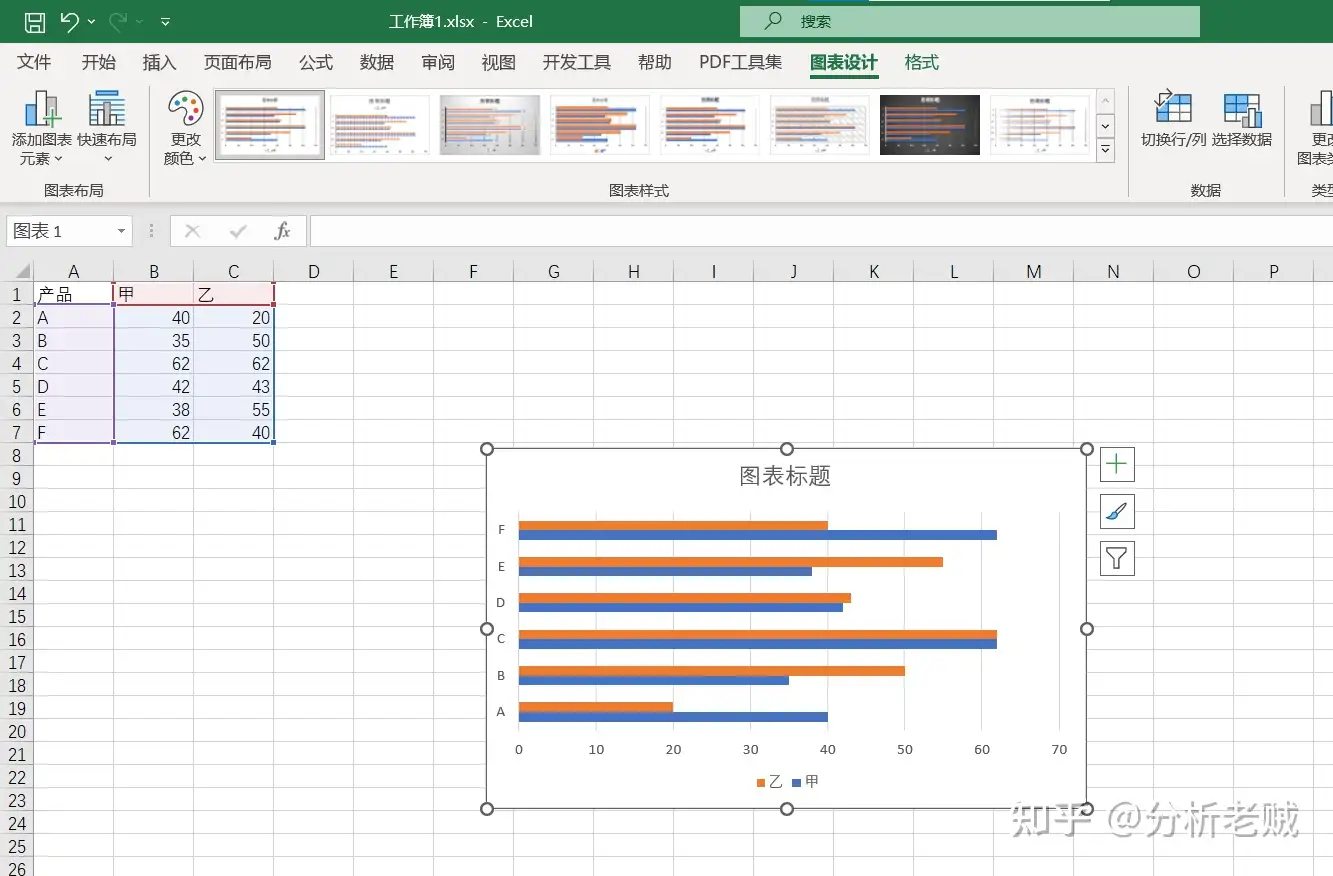Select the second chart style thumbnail
1333x876 pixels.
pyautogui.click(x=380, y=125)
